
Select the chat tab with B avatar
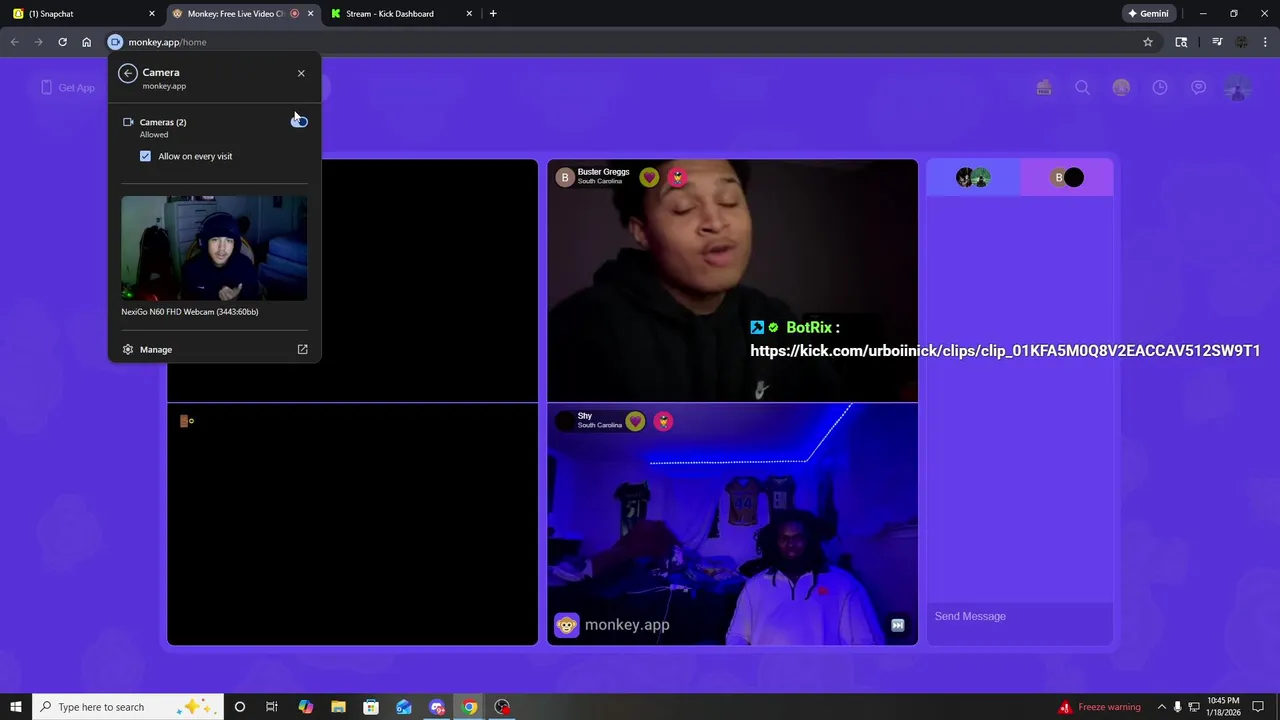(x=1066, y=178)
